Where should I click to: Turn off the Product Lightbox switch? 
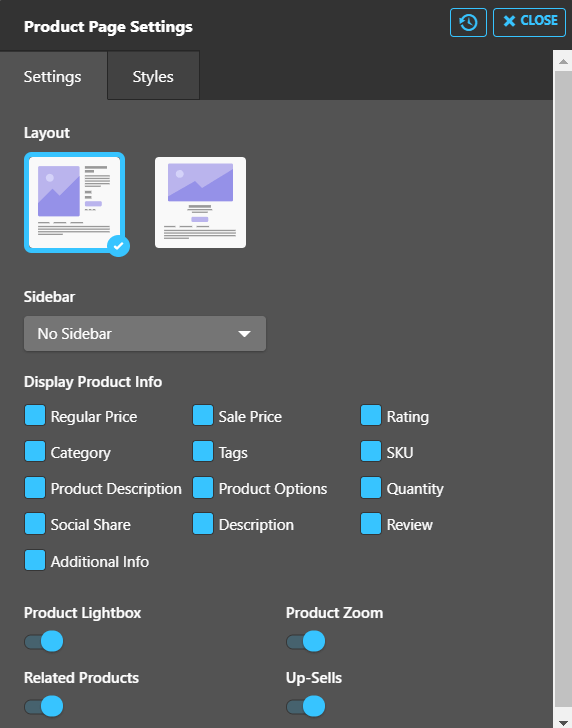44,641
